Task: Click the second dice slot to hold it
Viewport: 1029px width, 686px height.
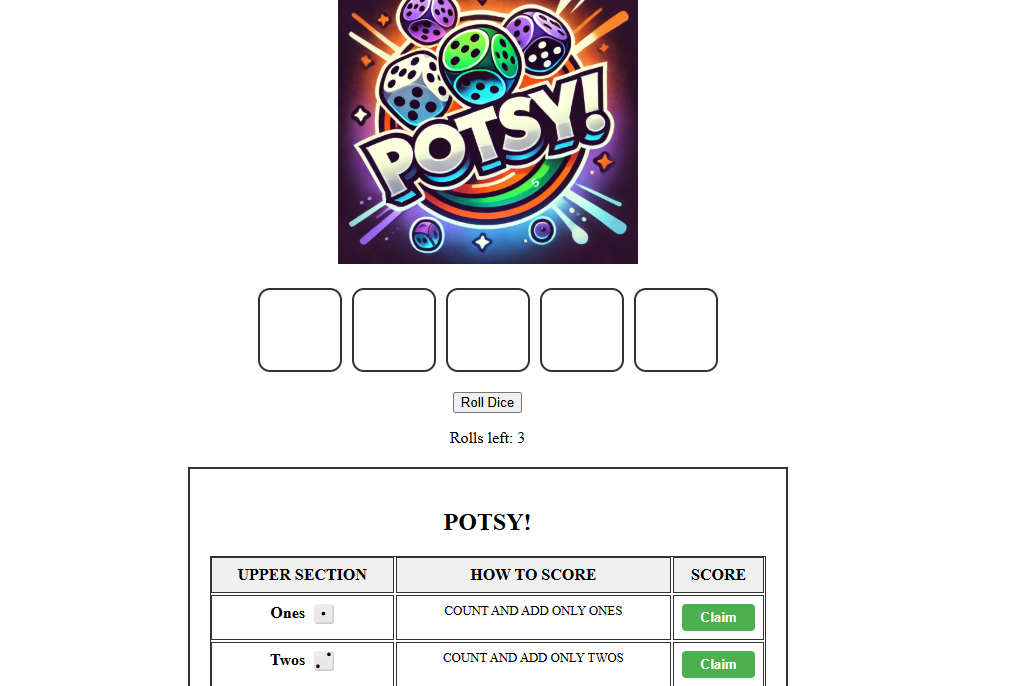Action: [393, 330]
